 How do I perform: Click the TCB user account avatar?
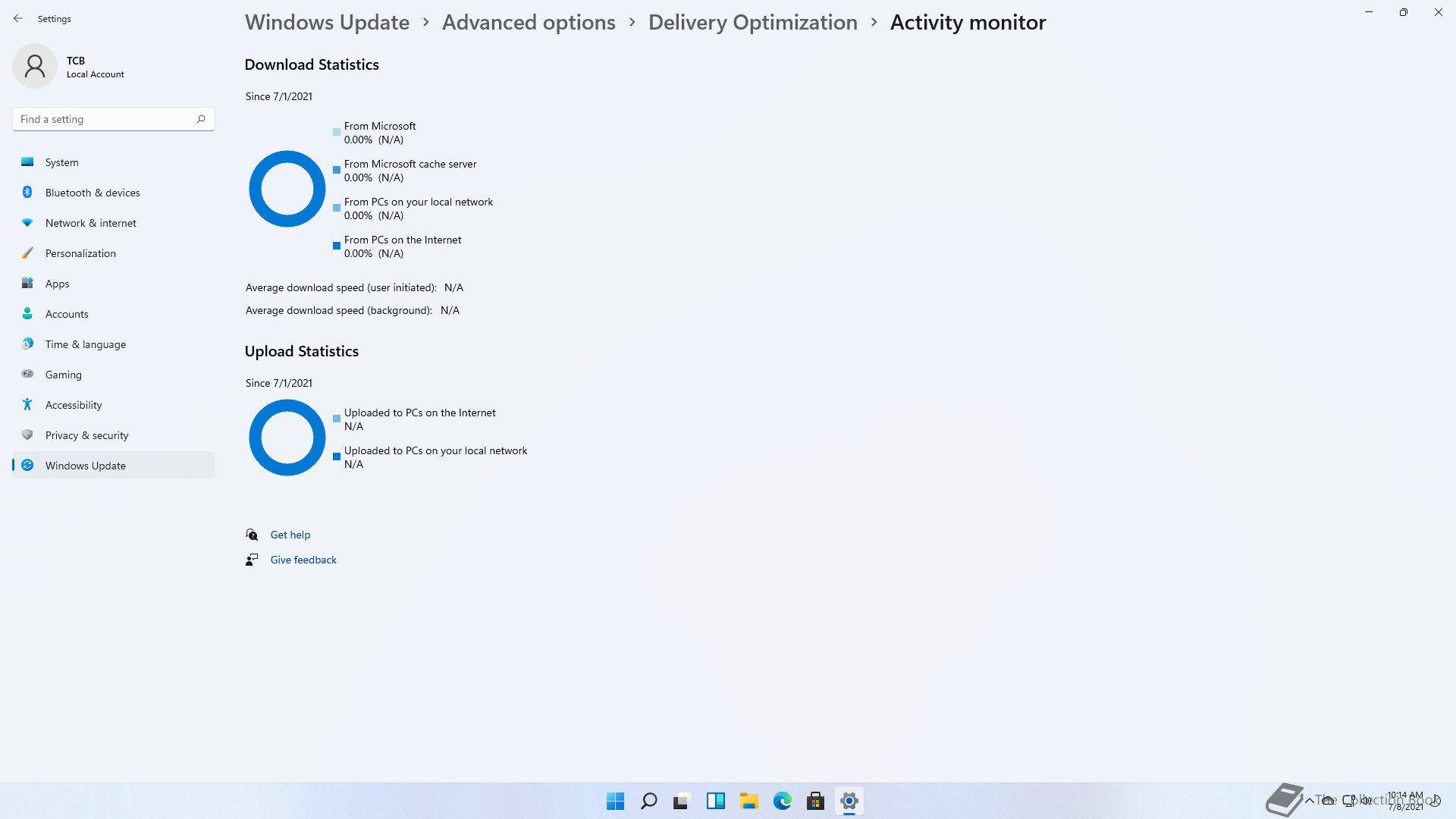(x=35, y=66)
